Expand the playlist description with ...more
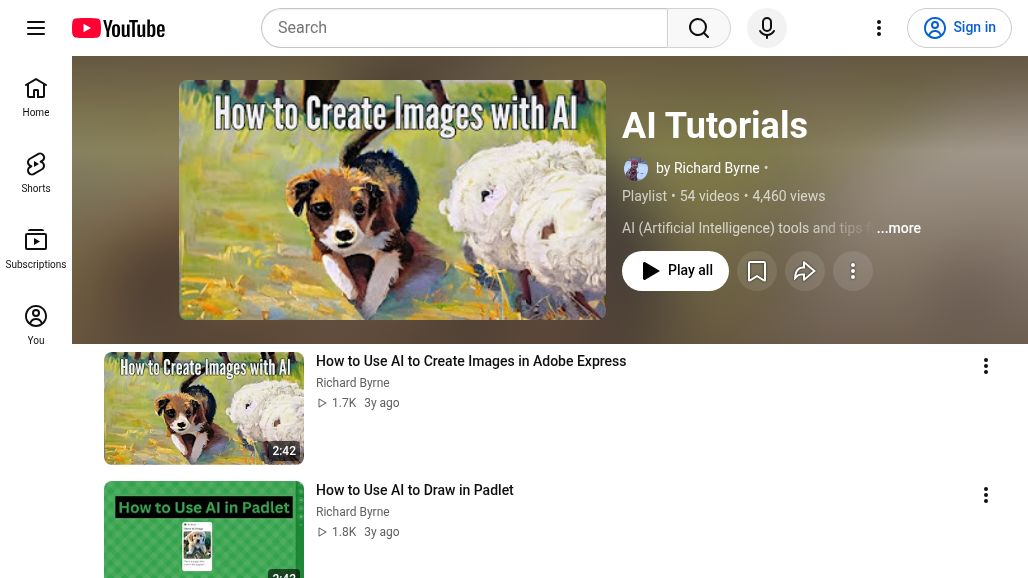Image resolution: width=1028 pixels, height=578 pixels. coord(898,228)
